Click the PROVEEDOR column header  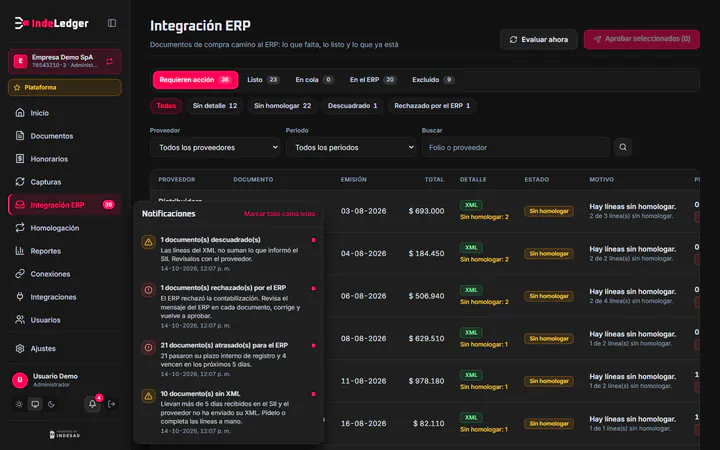coord(177,180)
